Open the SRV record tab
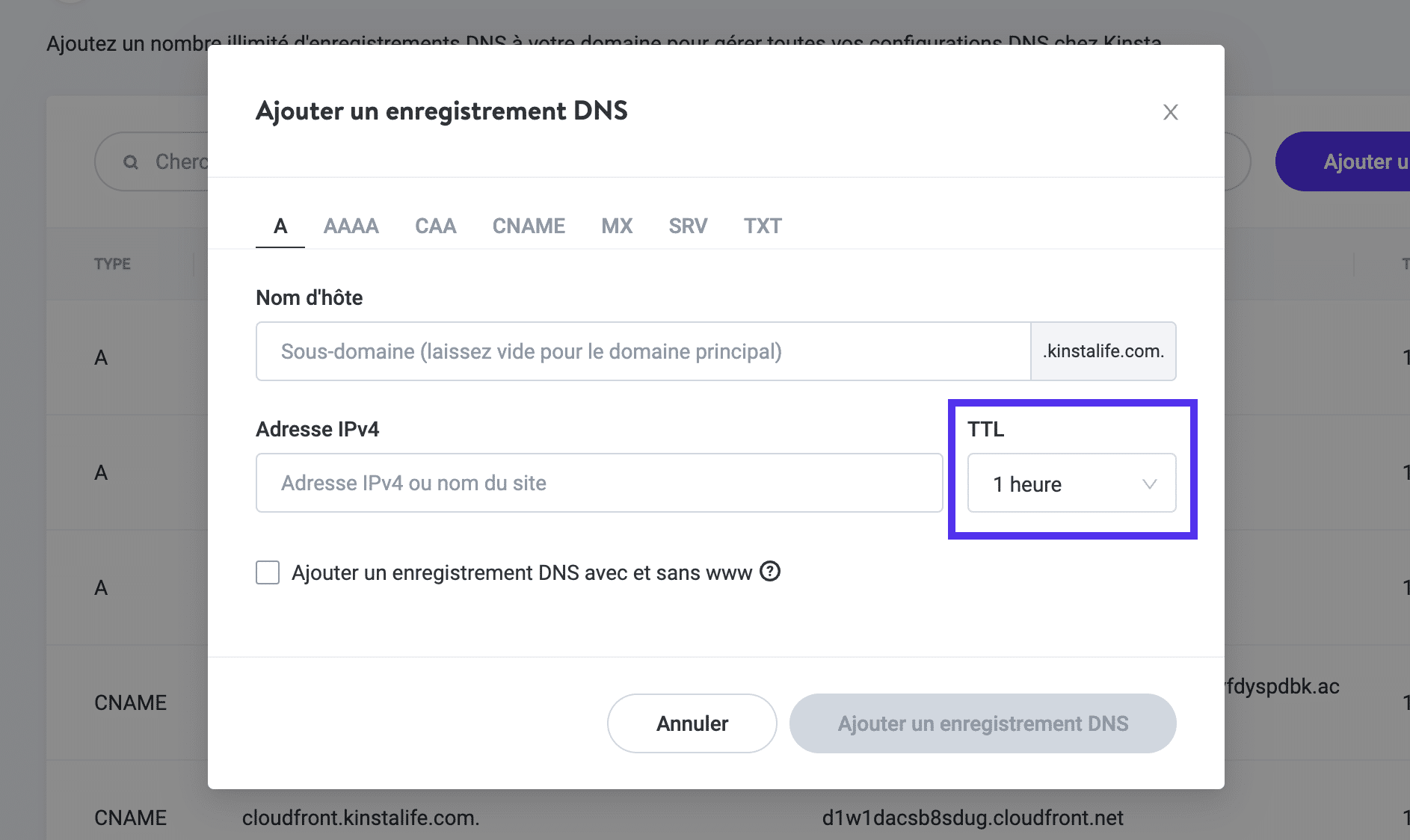This screenshot has height=840, width=1410. coord(686,226)
